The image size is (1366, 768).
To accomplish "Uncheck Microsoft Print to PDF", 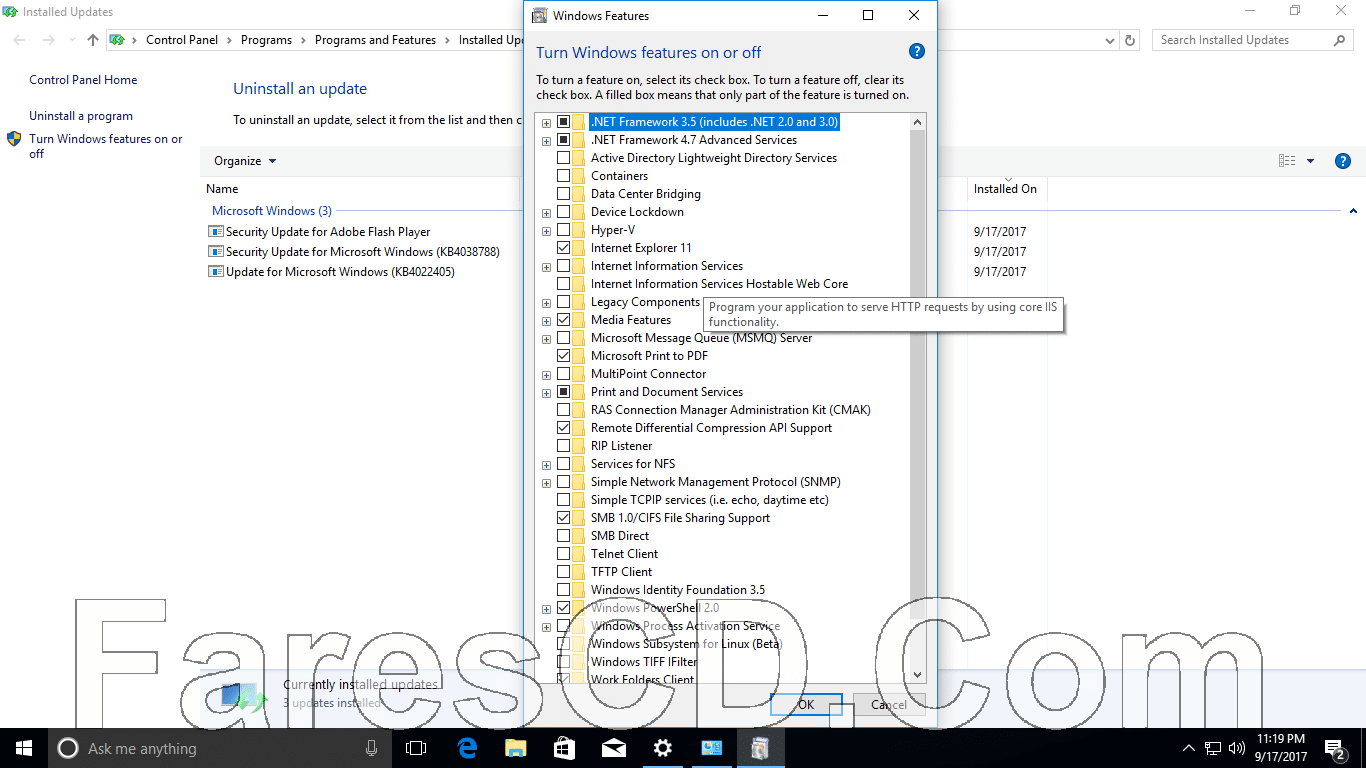I will pos(564,356).
